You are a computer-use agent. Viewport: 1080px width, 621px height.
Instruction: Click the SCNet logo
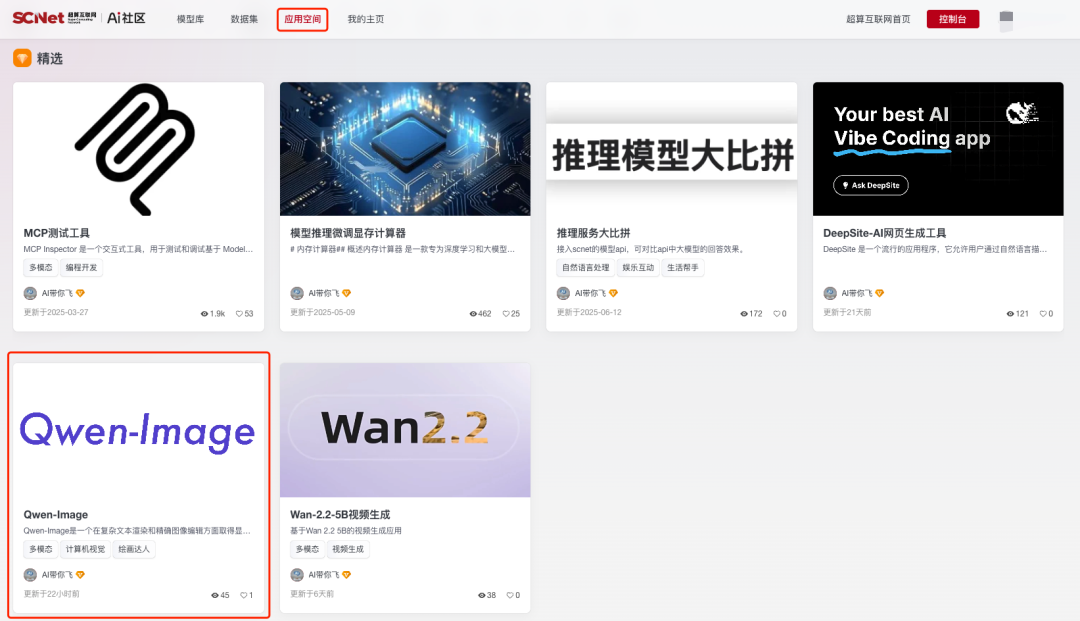coord(54,18)
